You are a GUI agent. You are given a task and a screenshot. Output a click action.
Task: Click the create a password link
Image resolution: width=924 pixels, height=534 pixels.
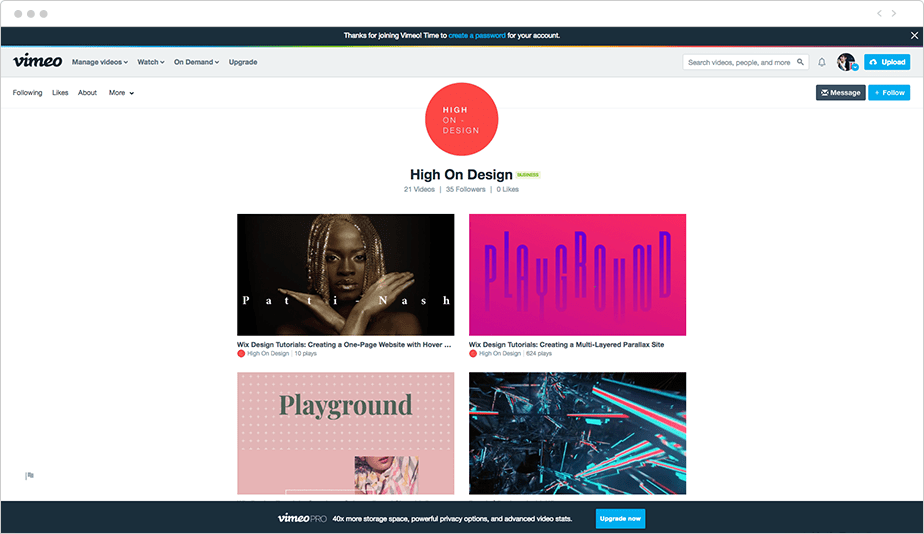click(477, 35)
